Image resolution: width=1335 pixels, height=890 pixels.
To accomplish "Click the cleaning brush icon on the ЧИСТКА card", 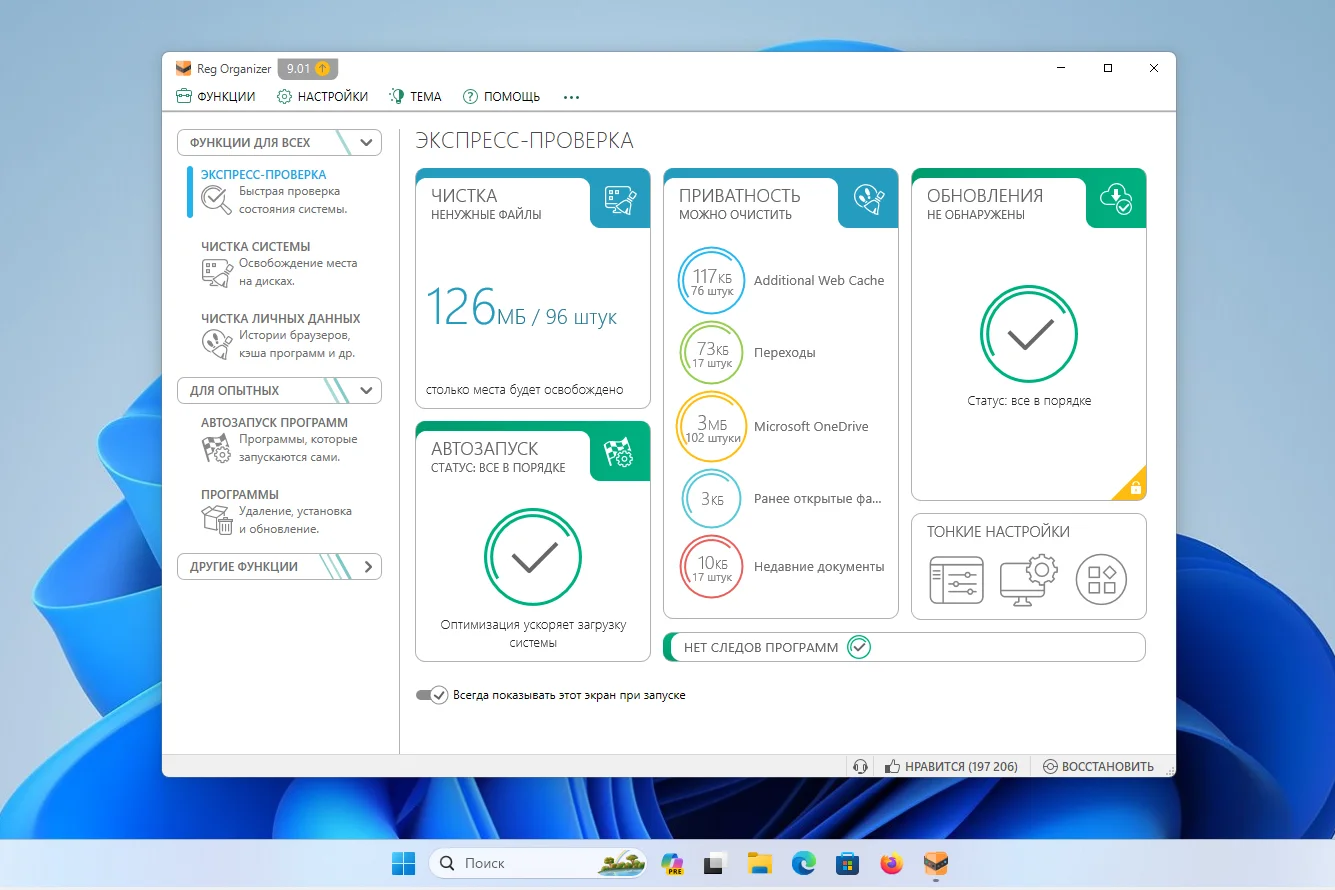I will click(x=620, y=199).
